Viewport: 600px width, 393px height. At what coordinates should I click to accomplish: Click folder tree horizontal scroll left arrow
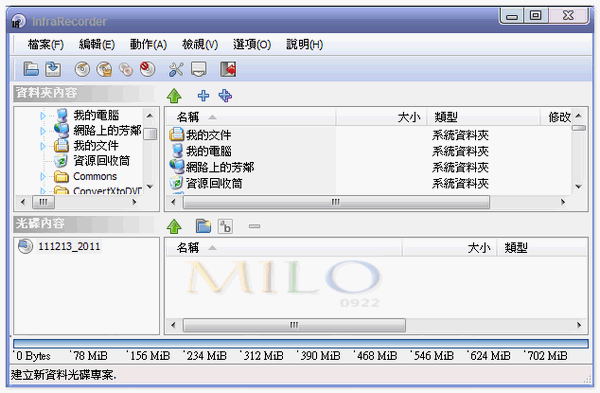[x=23, y=202]
